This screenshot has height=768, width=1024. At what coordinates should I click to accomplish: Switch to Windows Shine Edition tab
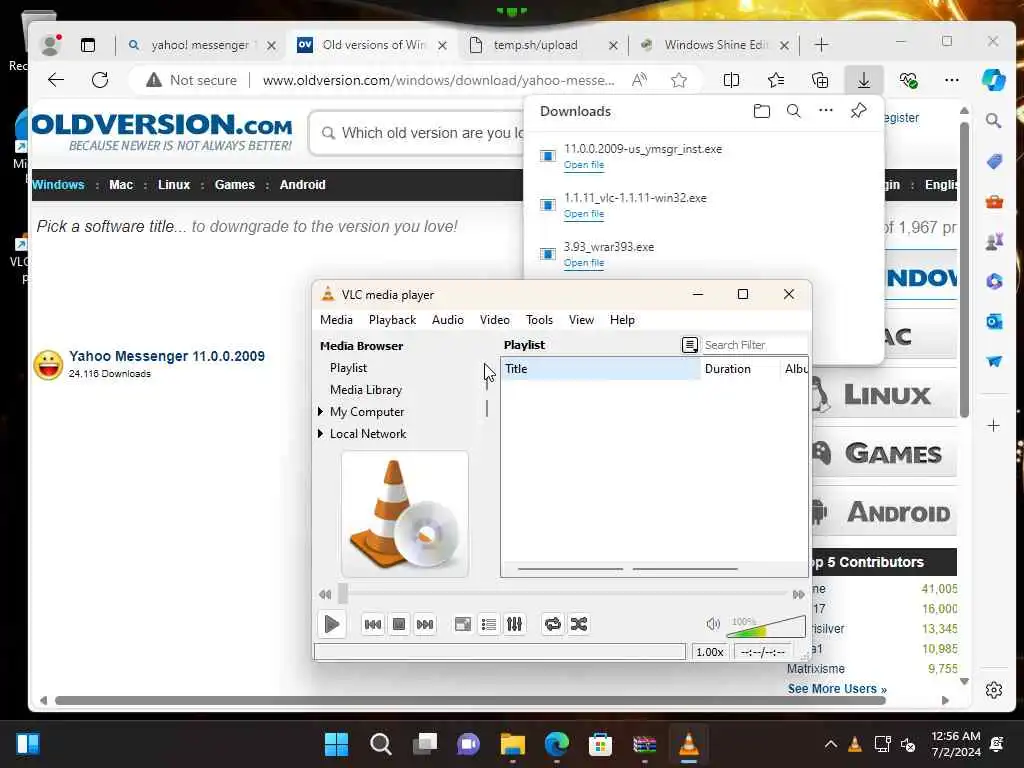[715, 45]
